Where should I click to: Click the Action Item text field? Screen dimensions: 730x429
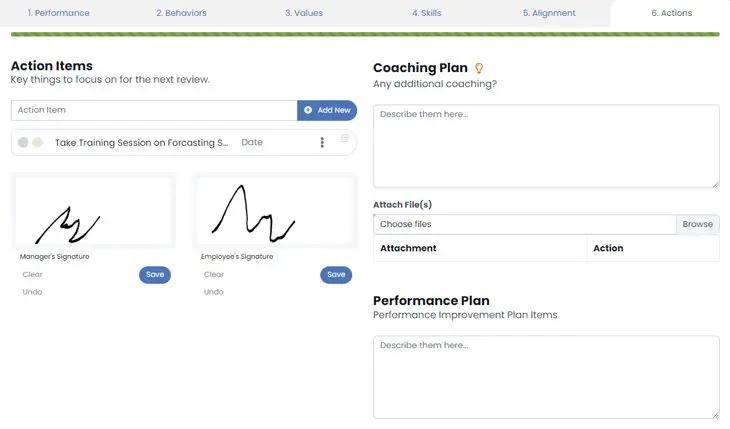pyautogui.click(x=154, y=110)
